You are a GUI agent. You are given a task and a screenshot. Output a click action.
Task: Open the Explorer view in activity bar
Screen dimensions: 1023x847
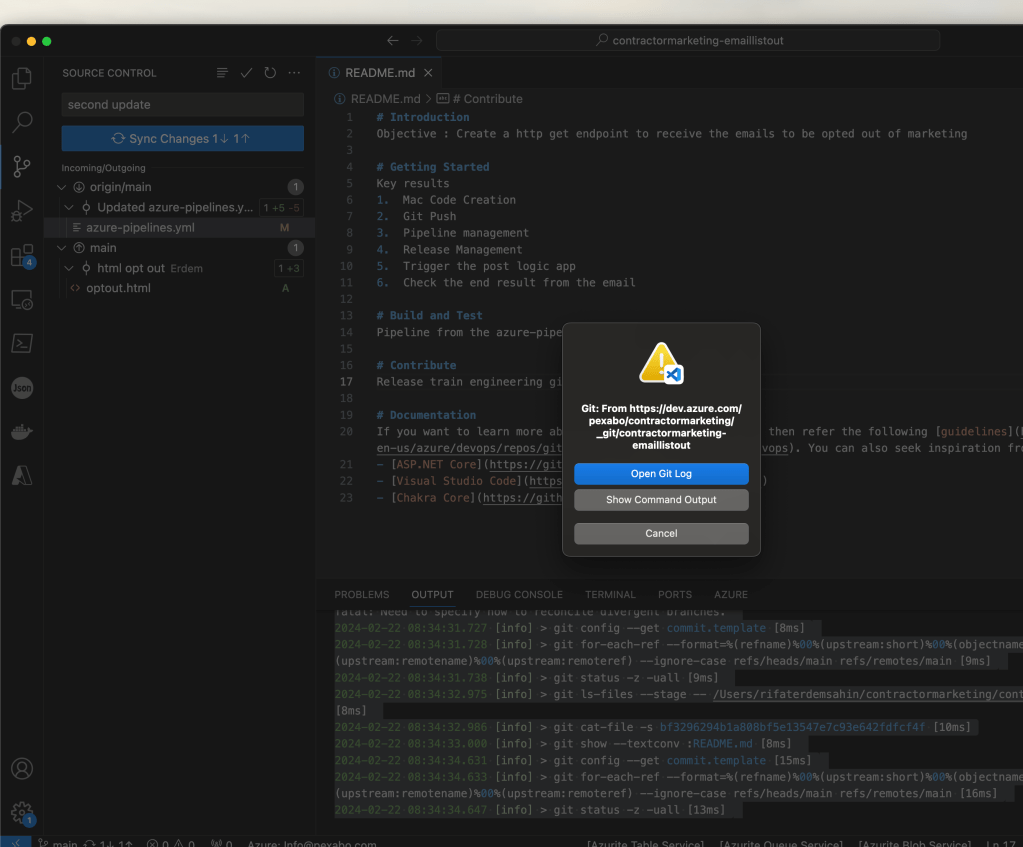22,78
